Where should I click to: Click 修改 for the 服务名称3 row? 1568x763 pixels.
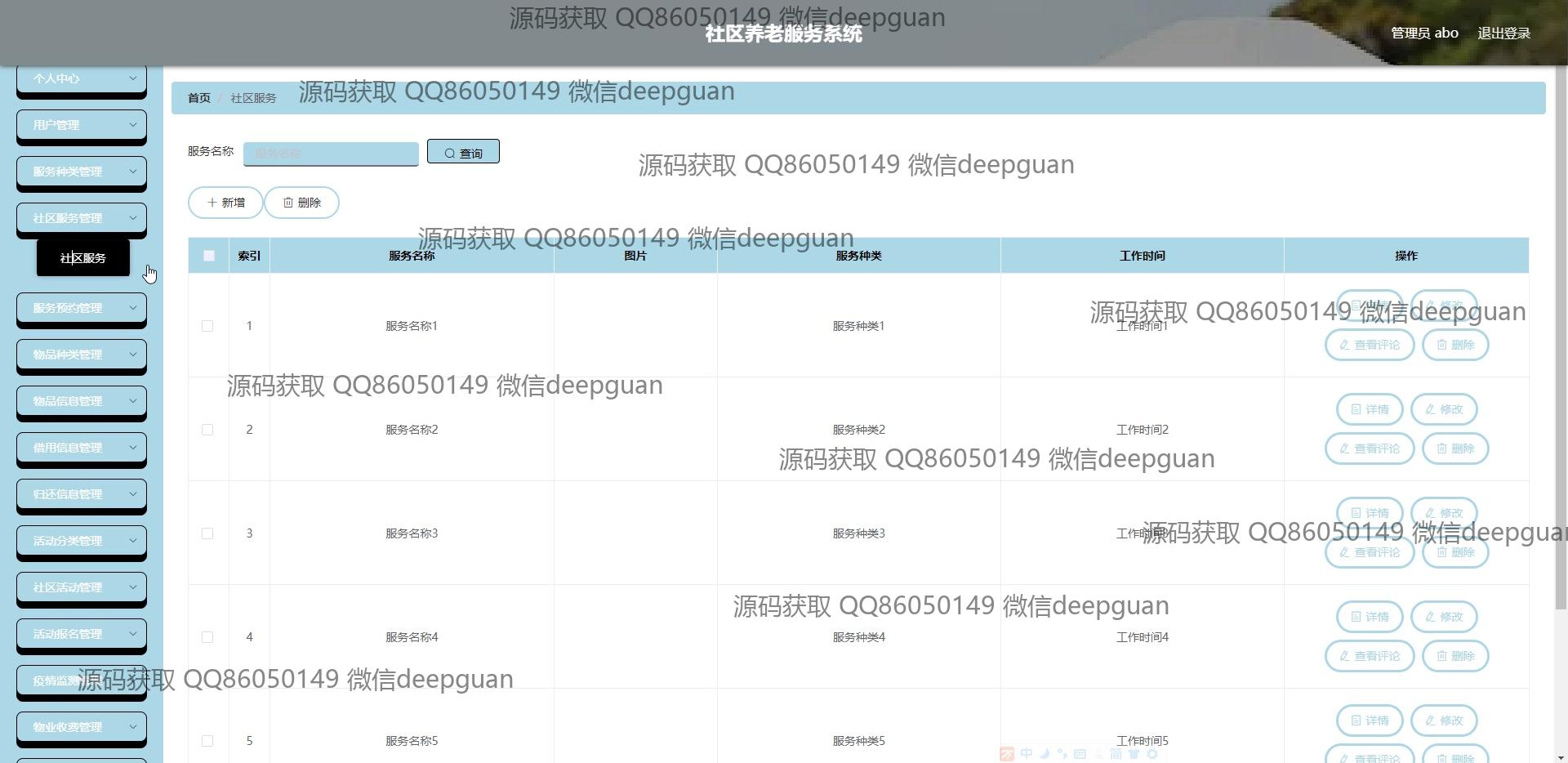tap(1444, 513)
